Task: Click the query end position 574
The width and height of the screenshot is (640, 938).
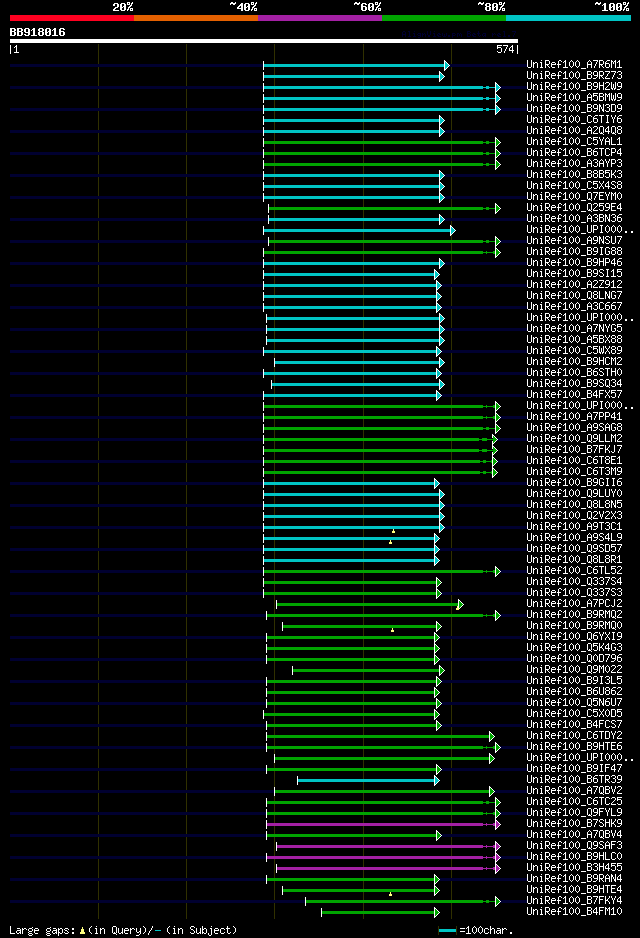Action: [x=505, y=50]
